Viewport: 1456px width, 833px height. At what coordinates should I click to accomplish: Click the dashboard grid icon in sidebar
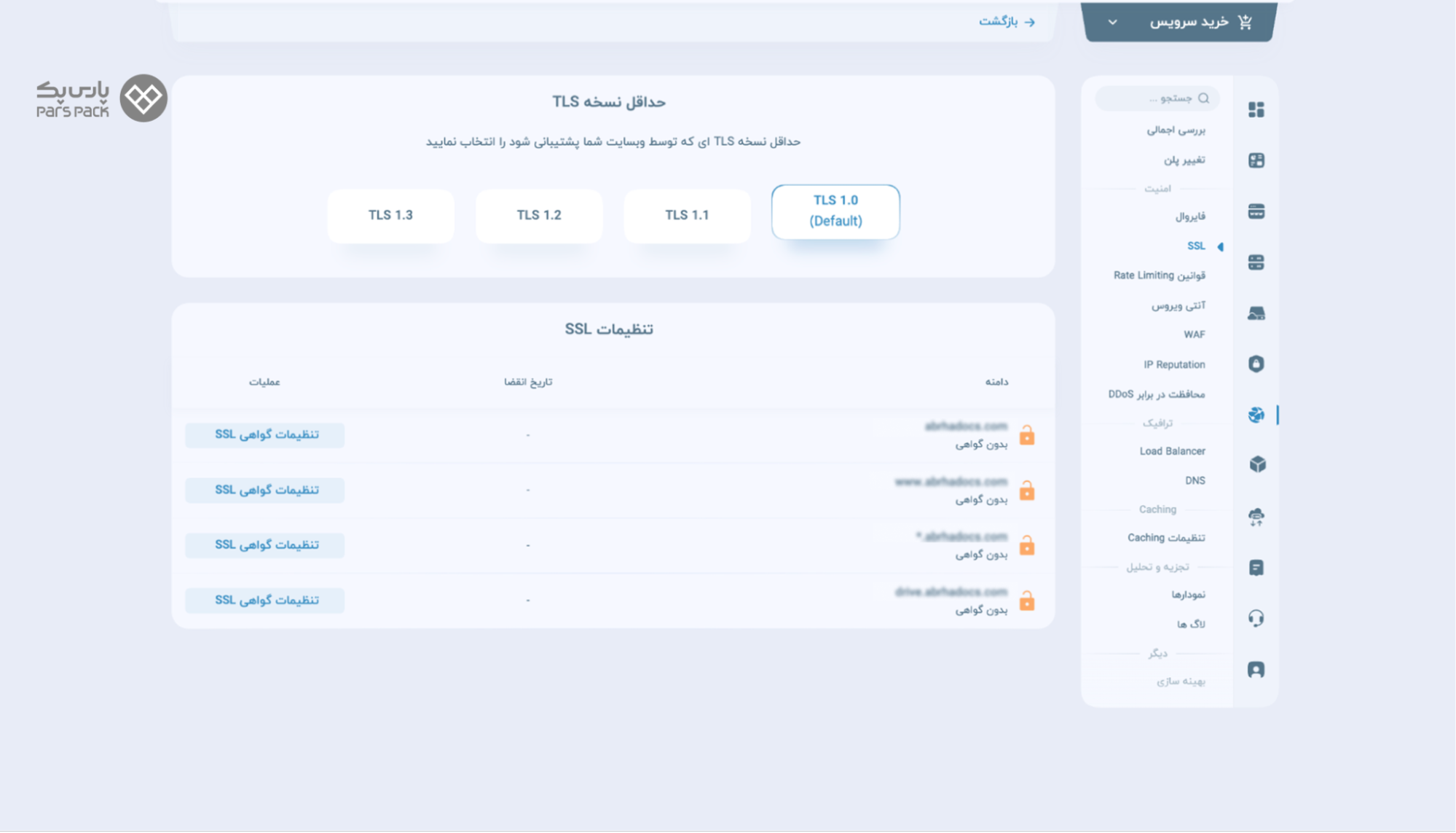[x=1256, y=109]
